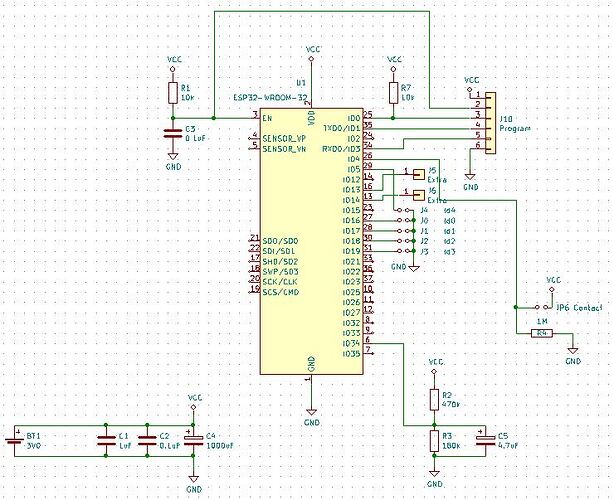Click the J6 Extra connector pad

[x=419, y=194]
